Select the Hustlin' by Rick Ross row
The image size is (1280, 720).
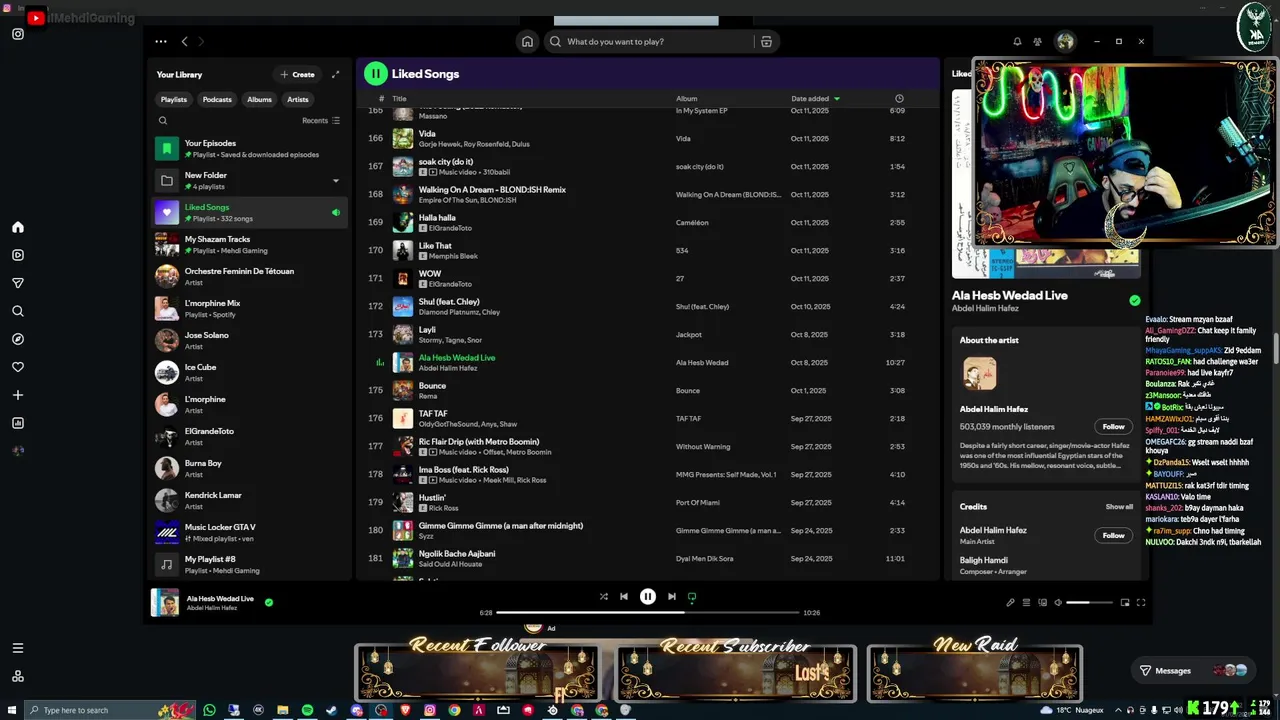647,502
